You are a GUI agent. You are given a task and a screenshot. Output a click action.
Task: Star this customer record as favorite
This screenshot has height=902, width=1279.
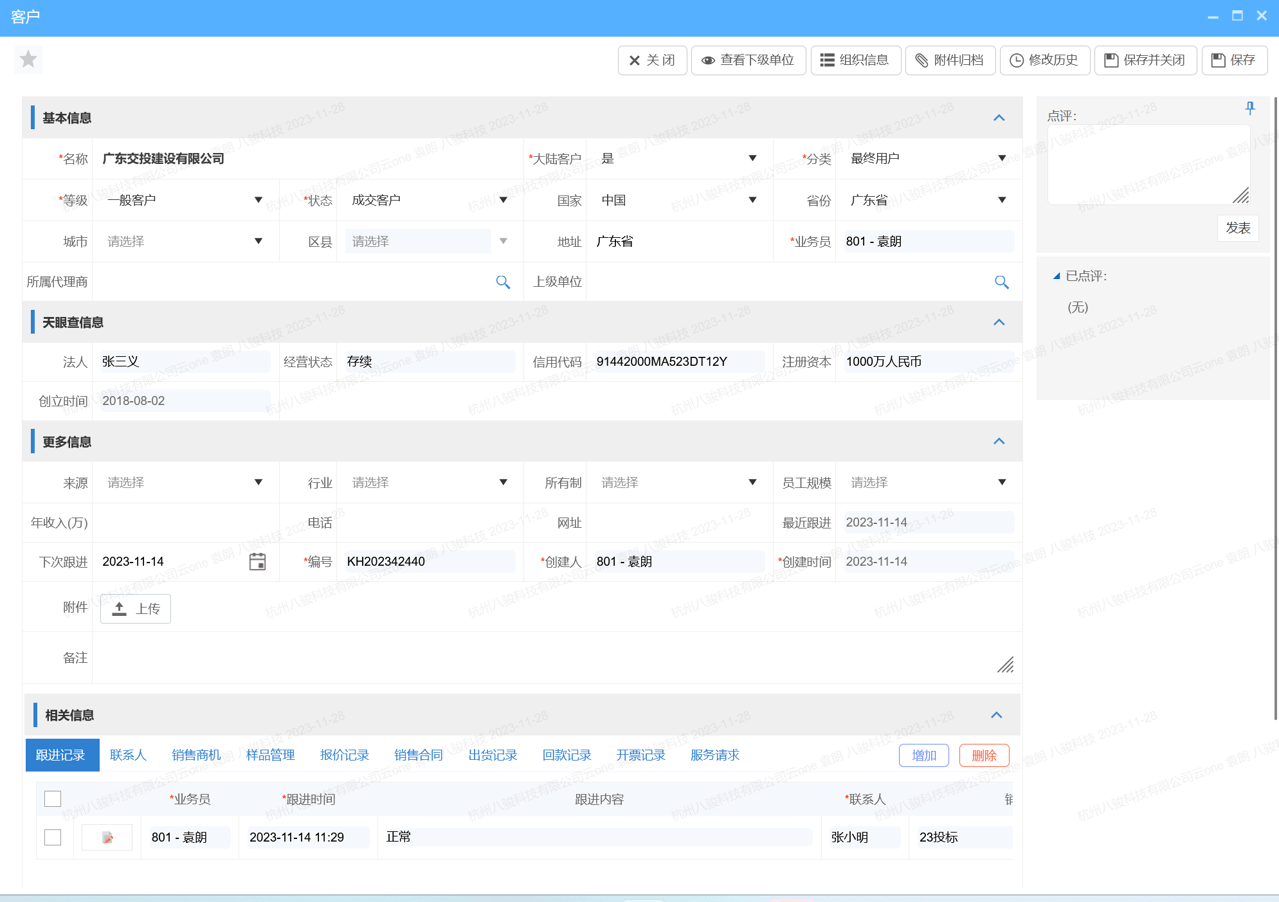tap(27, 59)
